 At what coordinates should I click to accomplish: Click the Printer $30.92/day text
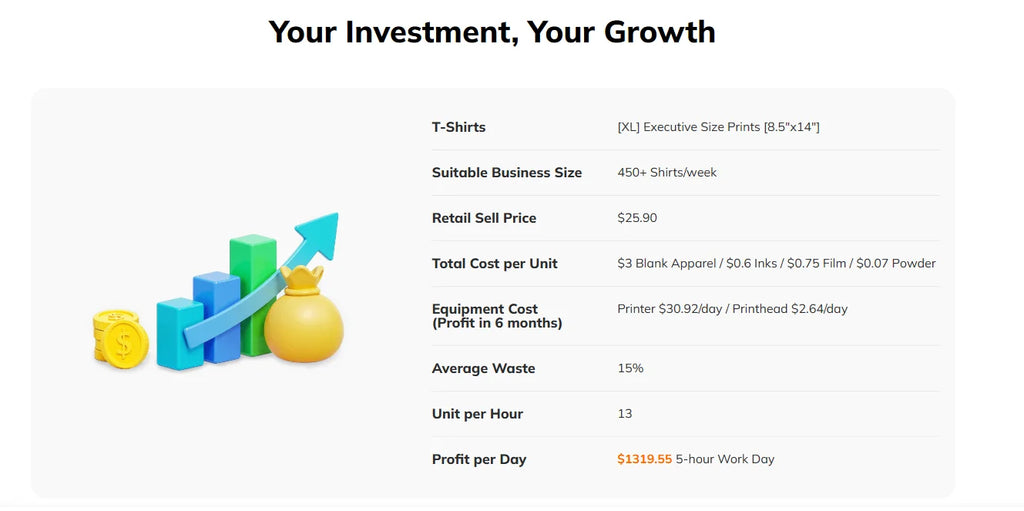[669, 308]
